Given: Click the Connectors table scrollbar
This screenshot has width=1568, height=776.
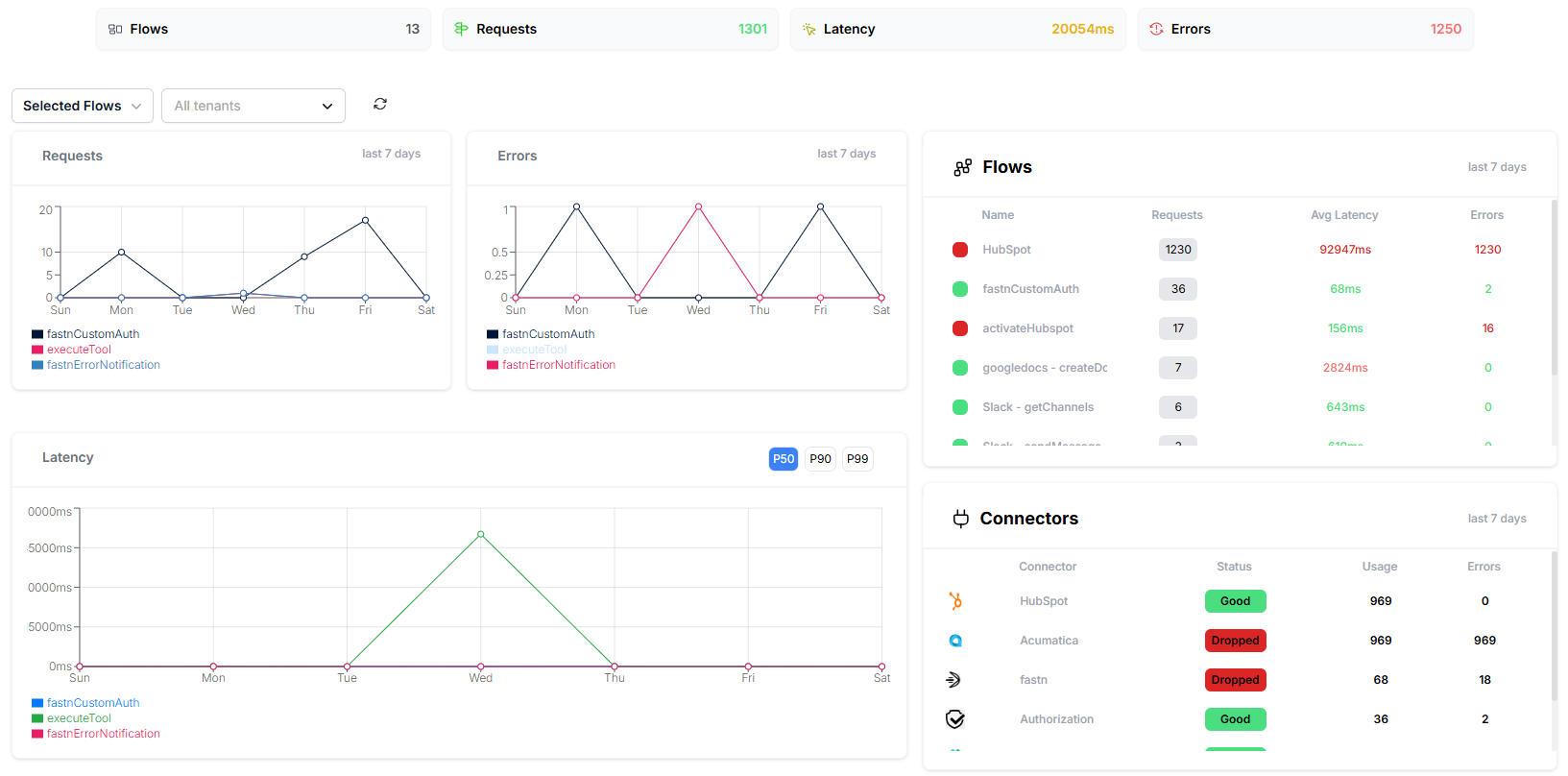Looking at the screenshot, I should 1554,626.
